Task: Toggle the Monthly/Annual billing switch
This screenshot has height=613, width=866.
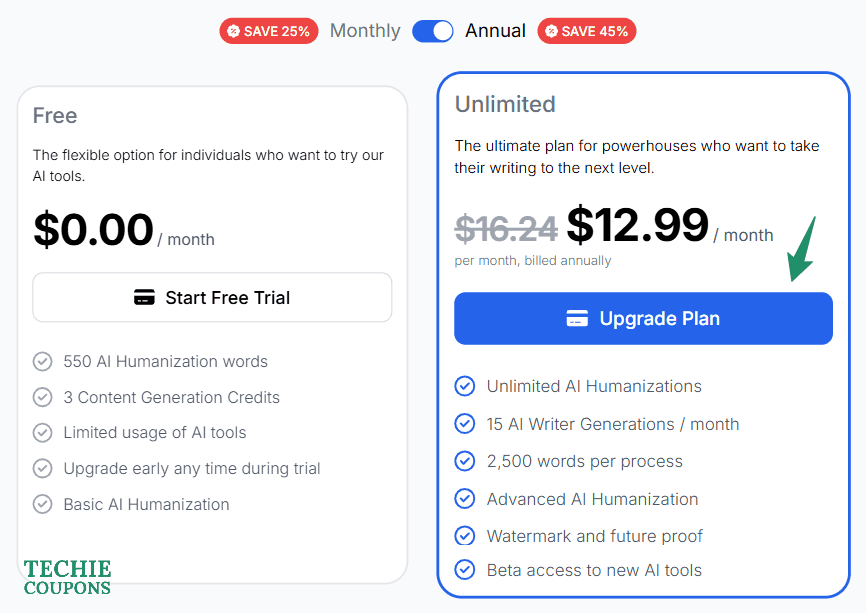Action: point(433,31)
